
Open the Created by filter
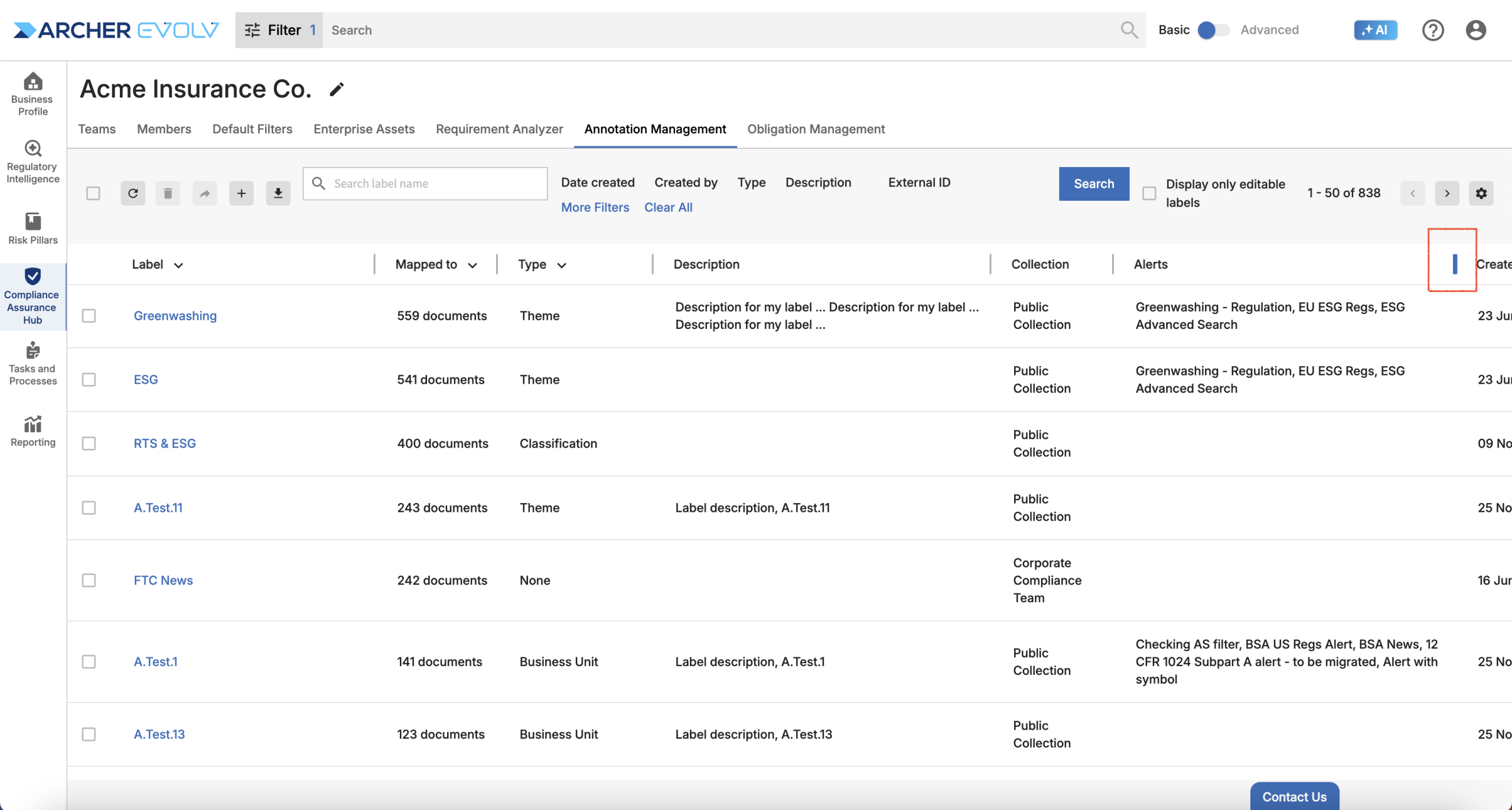coord(686,182)
